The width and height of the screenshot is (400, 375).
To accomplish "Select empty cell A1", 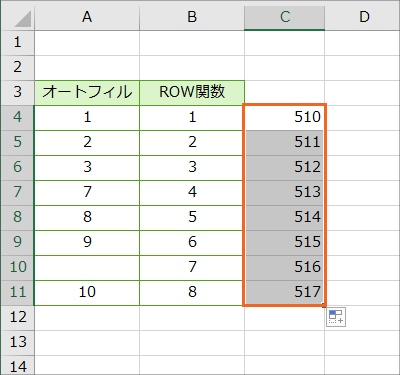I will point(87,43).
